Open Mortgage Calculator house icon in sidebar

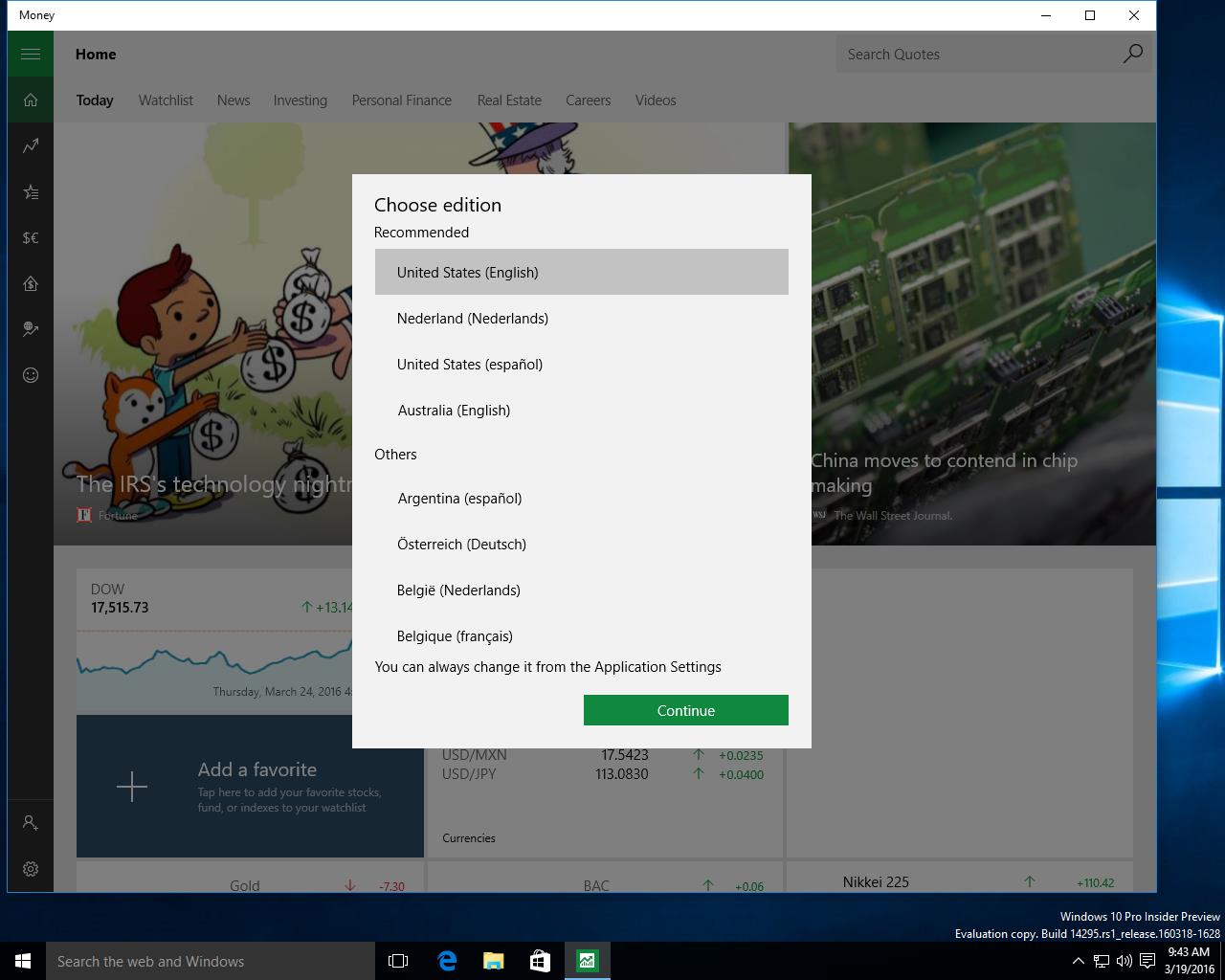coord(31,283)
